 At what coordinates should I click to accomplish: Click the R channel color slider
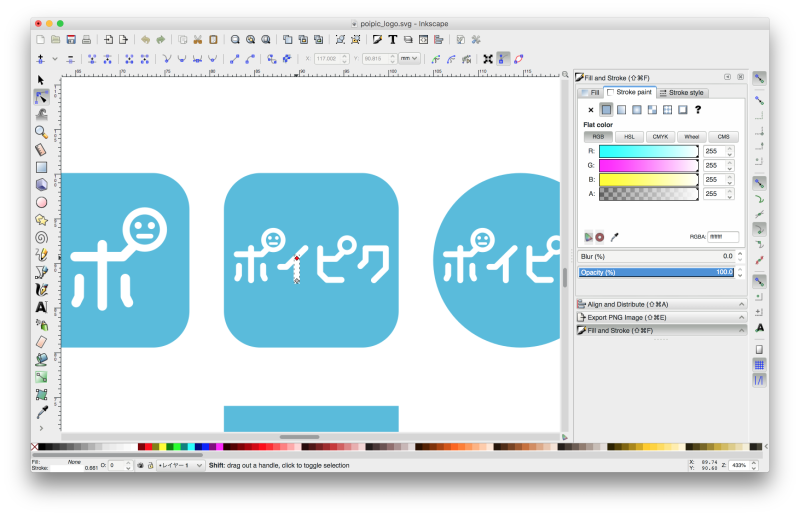pyautogui.click(x=648, y=151)
